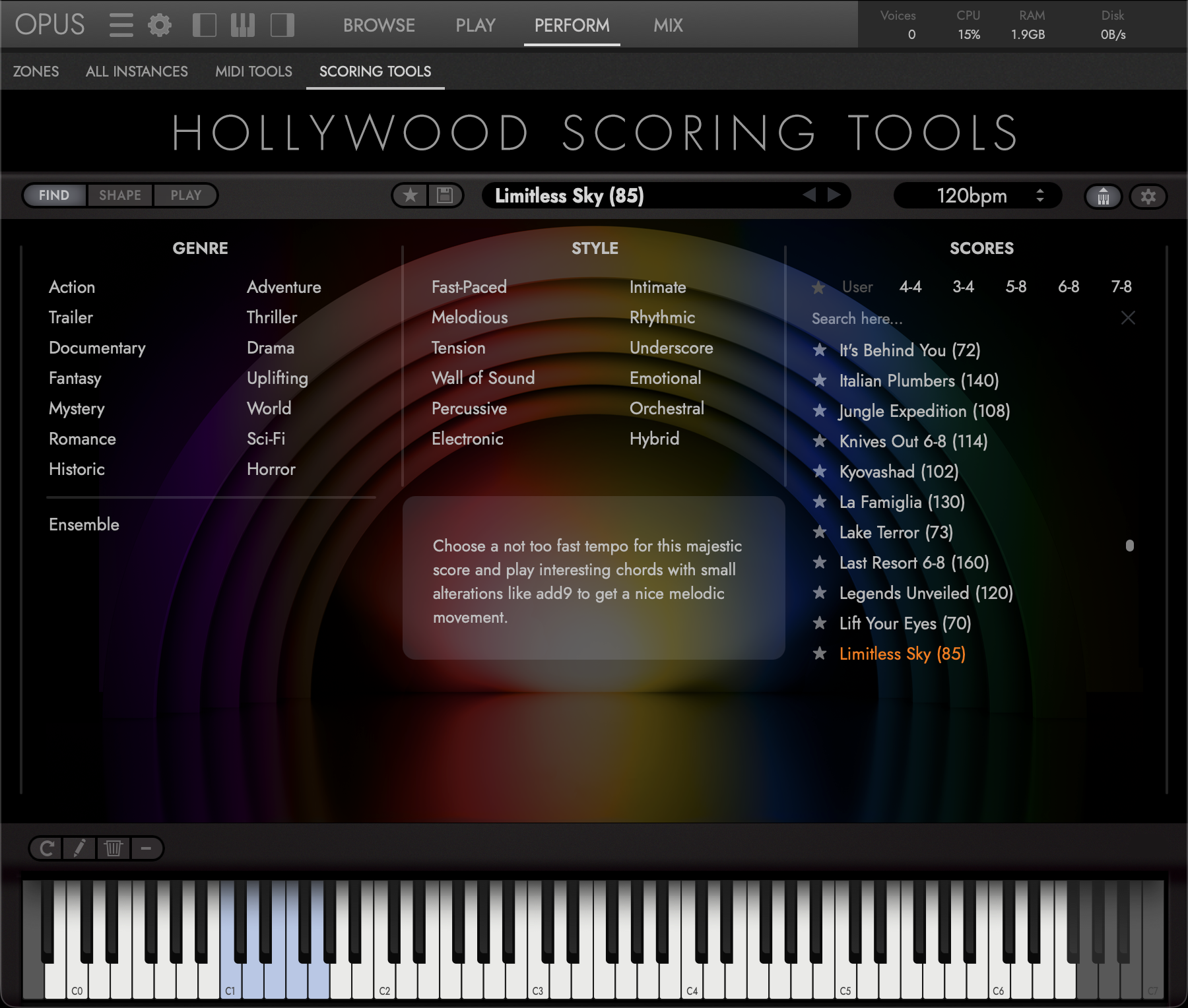Image resolution: width=1188 pixels, height=1008 pixels.
Task: Star the It's Behind You (72) score
Action: 820,350
